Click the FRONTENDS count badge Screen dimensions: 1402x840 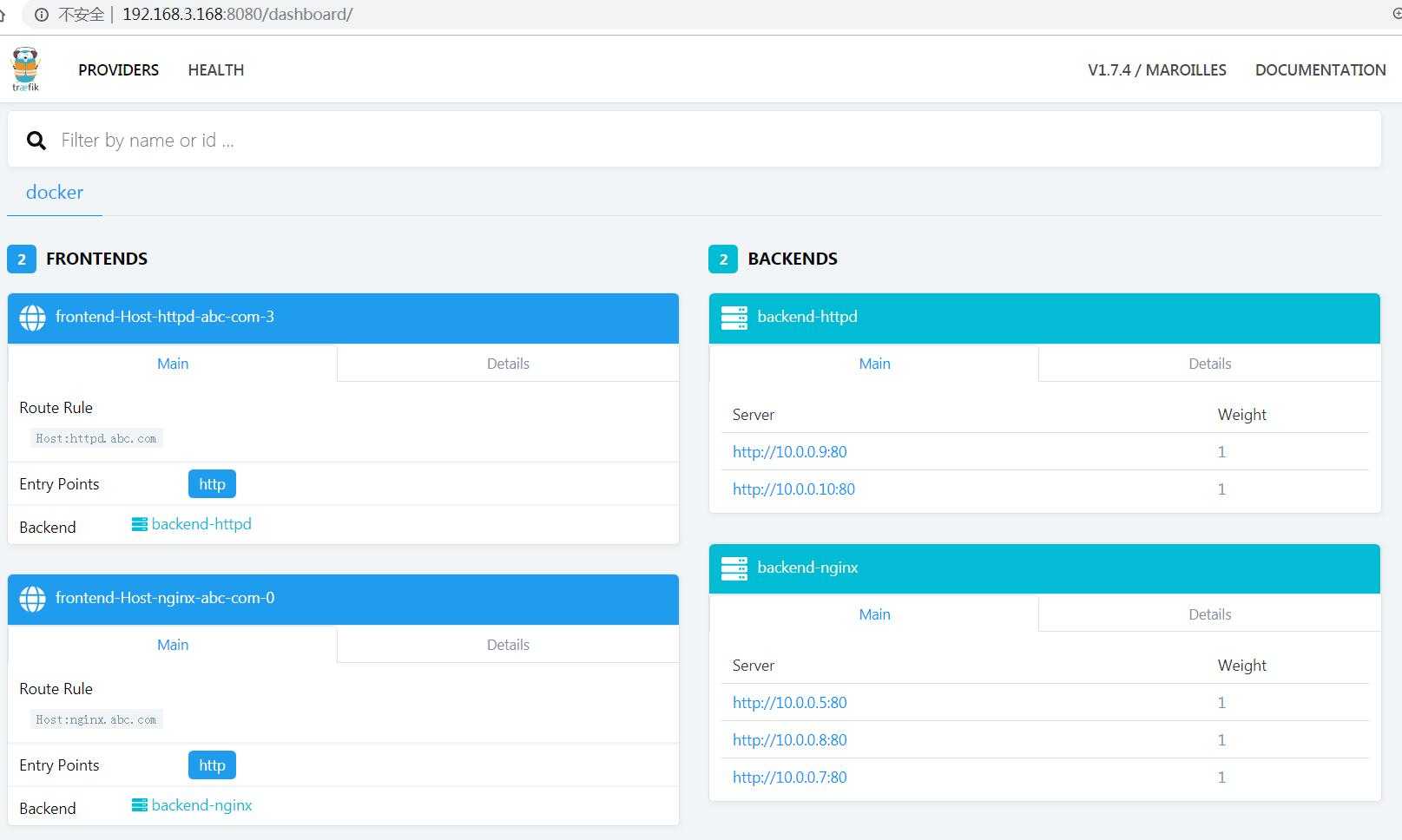pos(22,259)
